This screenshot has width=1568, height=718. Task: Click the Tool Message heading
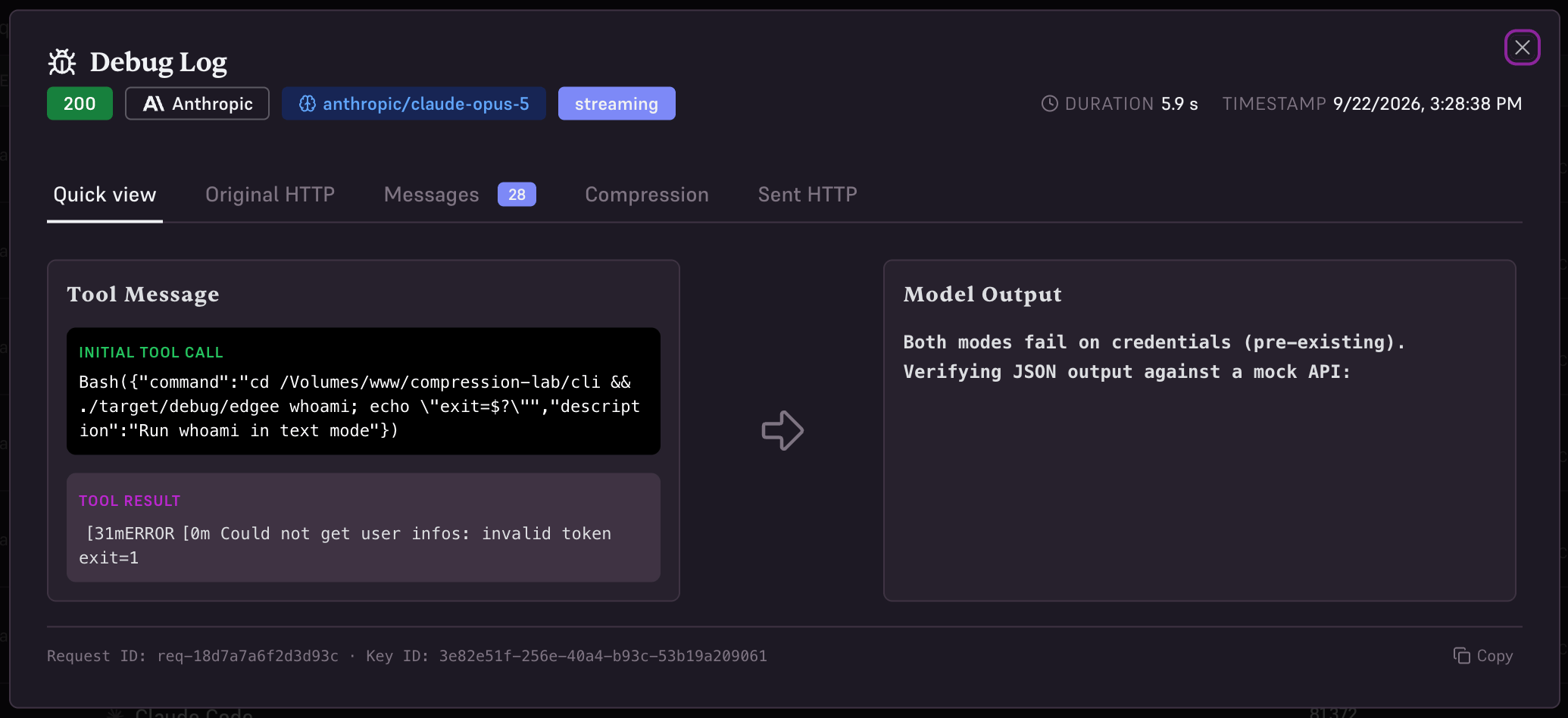click(143, 294)
